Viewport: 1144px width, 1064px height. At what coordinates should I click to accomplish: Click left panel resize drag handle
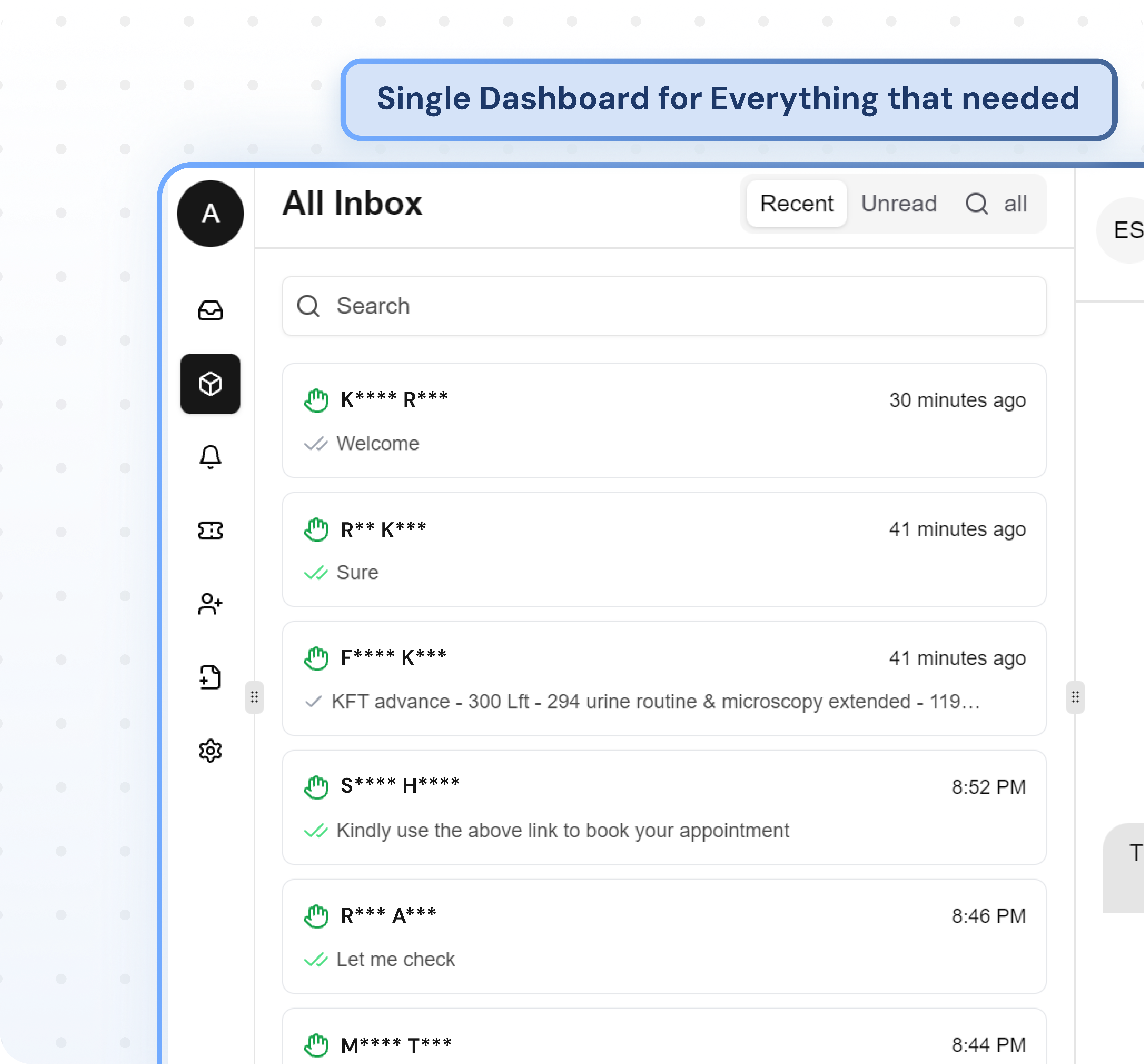tap(254, 697)
